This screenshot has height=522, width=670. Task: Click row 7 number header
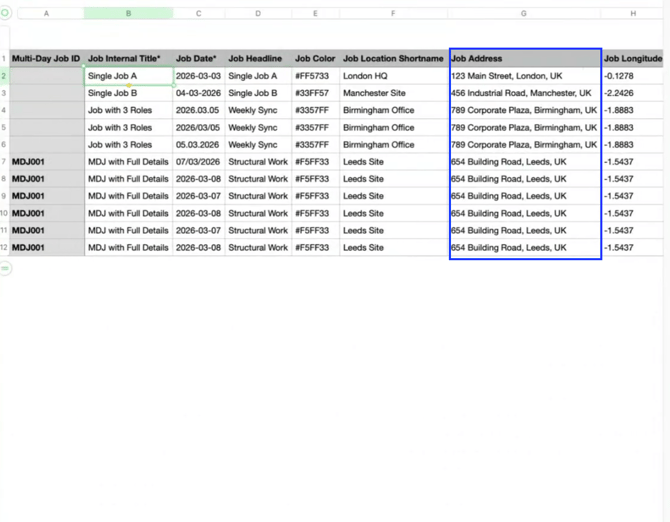[x=4, y=162]
